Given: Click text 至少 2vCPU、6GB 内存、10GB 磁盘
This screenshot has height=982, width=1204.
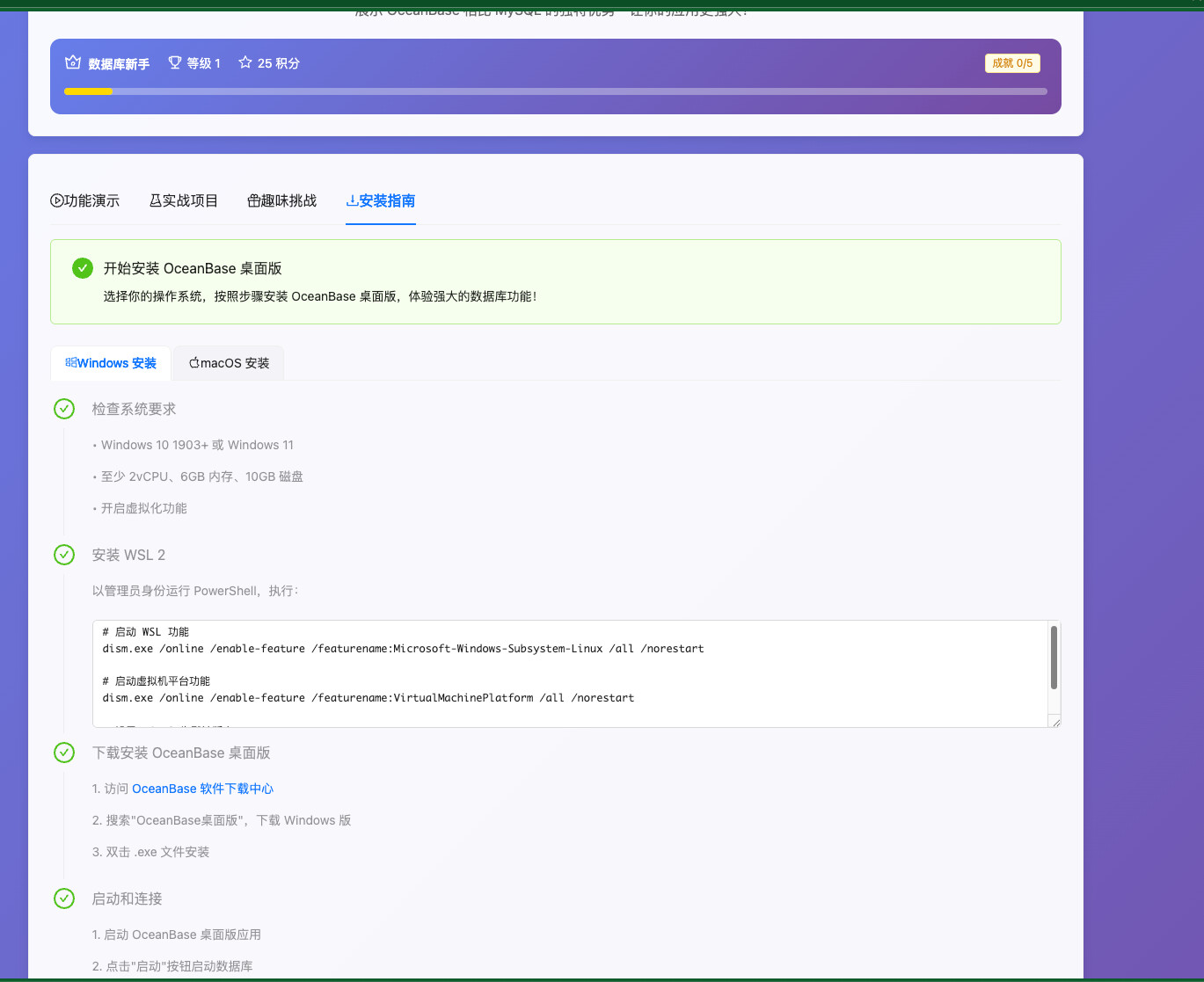Looking at the screenshot, I should pyautogui.click(x=202, y=476).
